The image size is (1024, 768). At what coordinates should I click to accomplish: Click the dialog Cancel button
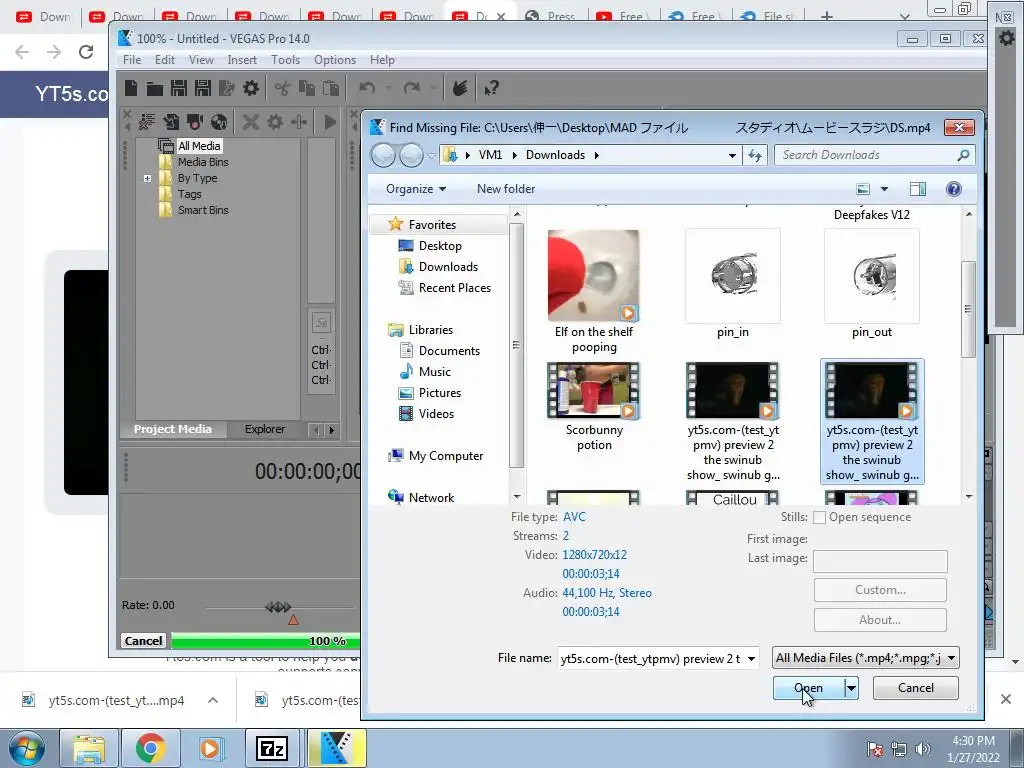(916, 688)
